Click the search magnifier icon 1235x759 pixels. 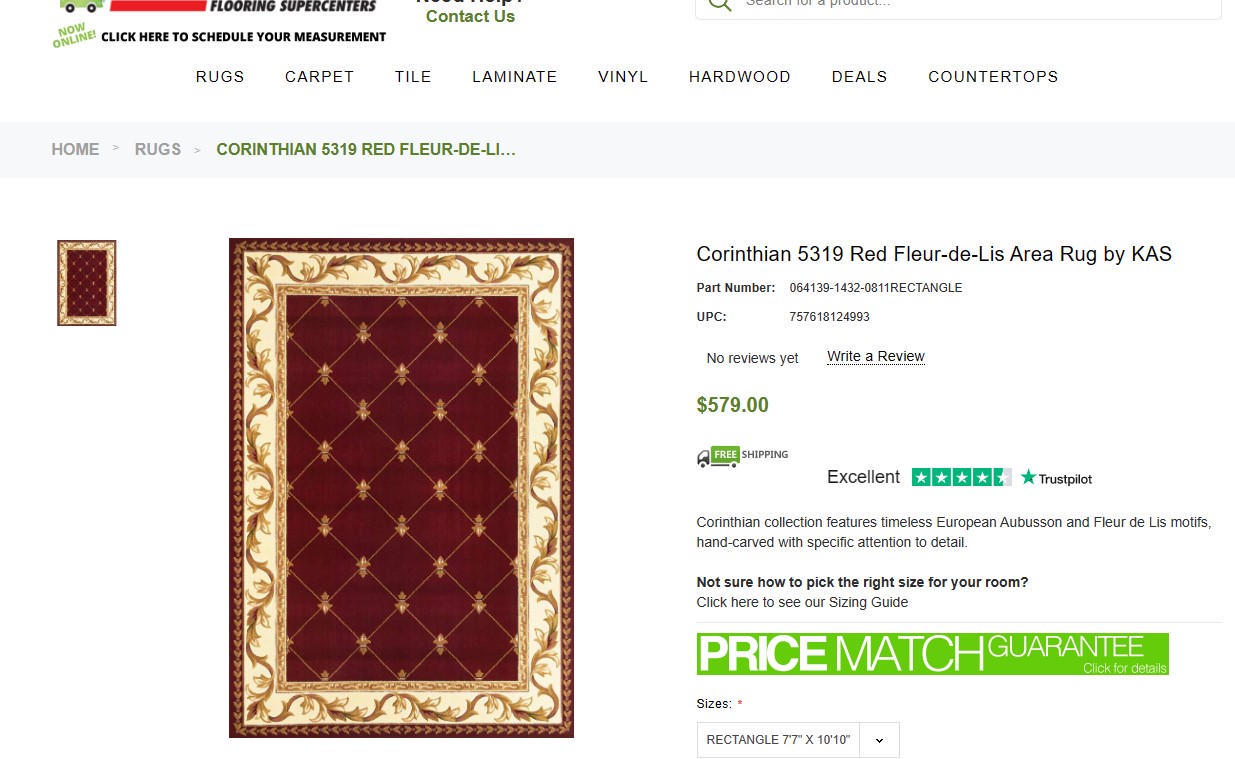(719, 3)
